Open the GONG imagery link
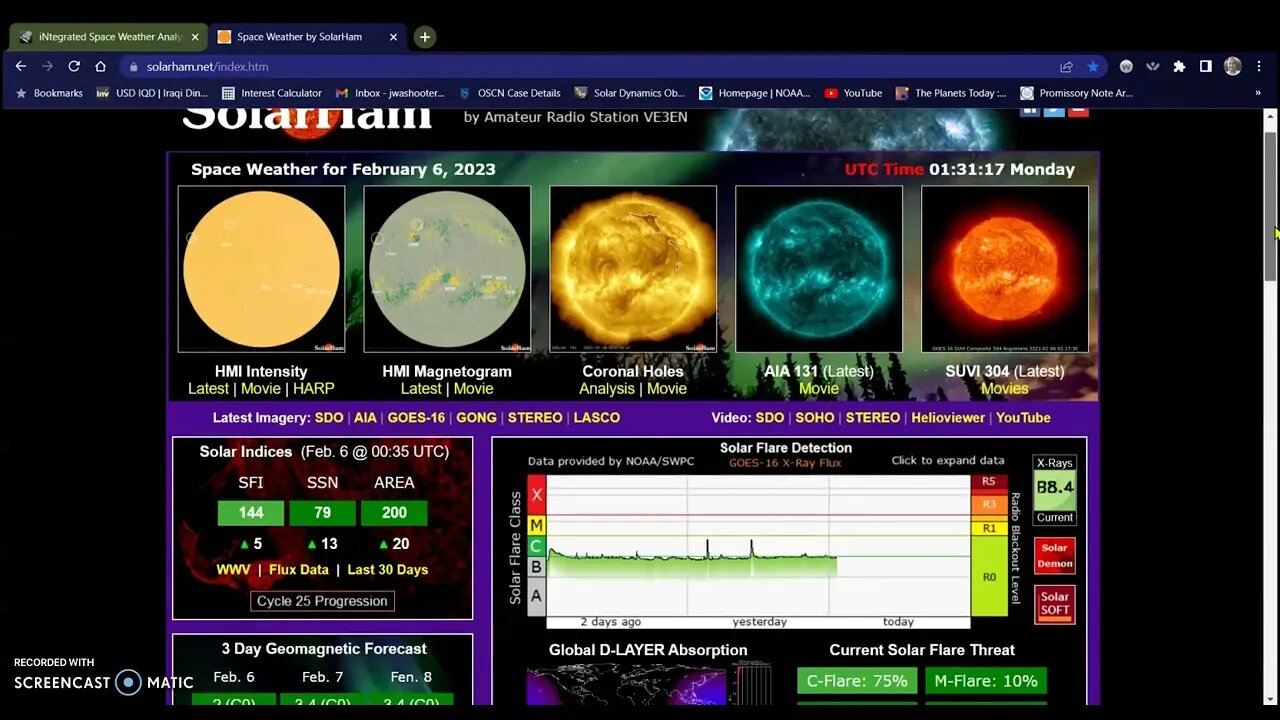Viewport: 1280px width, 720px height. pos(476,418)
